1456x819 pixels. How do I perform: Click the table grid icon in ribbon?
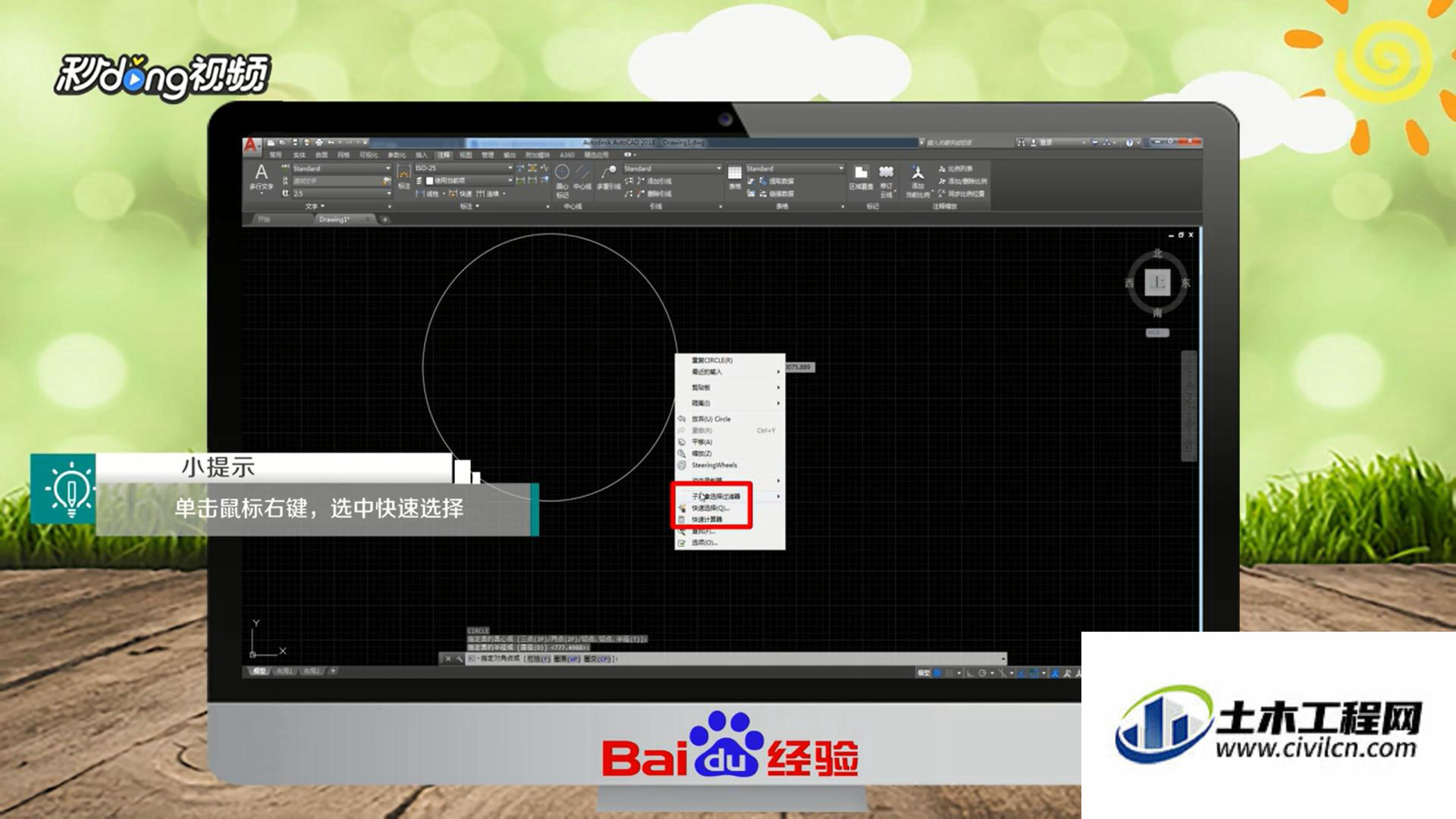click(x=735, y=173)
